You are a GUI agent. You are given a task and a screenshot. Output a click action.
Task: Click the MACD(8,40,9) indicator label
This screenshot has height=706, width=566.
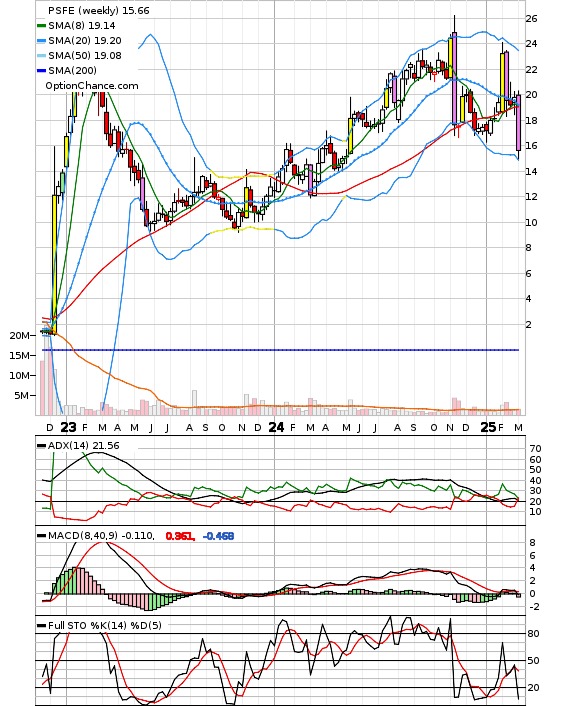[x=101, y=536]
